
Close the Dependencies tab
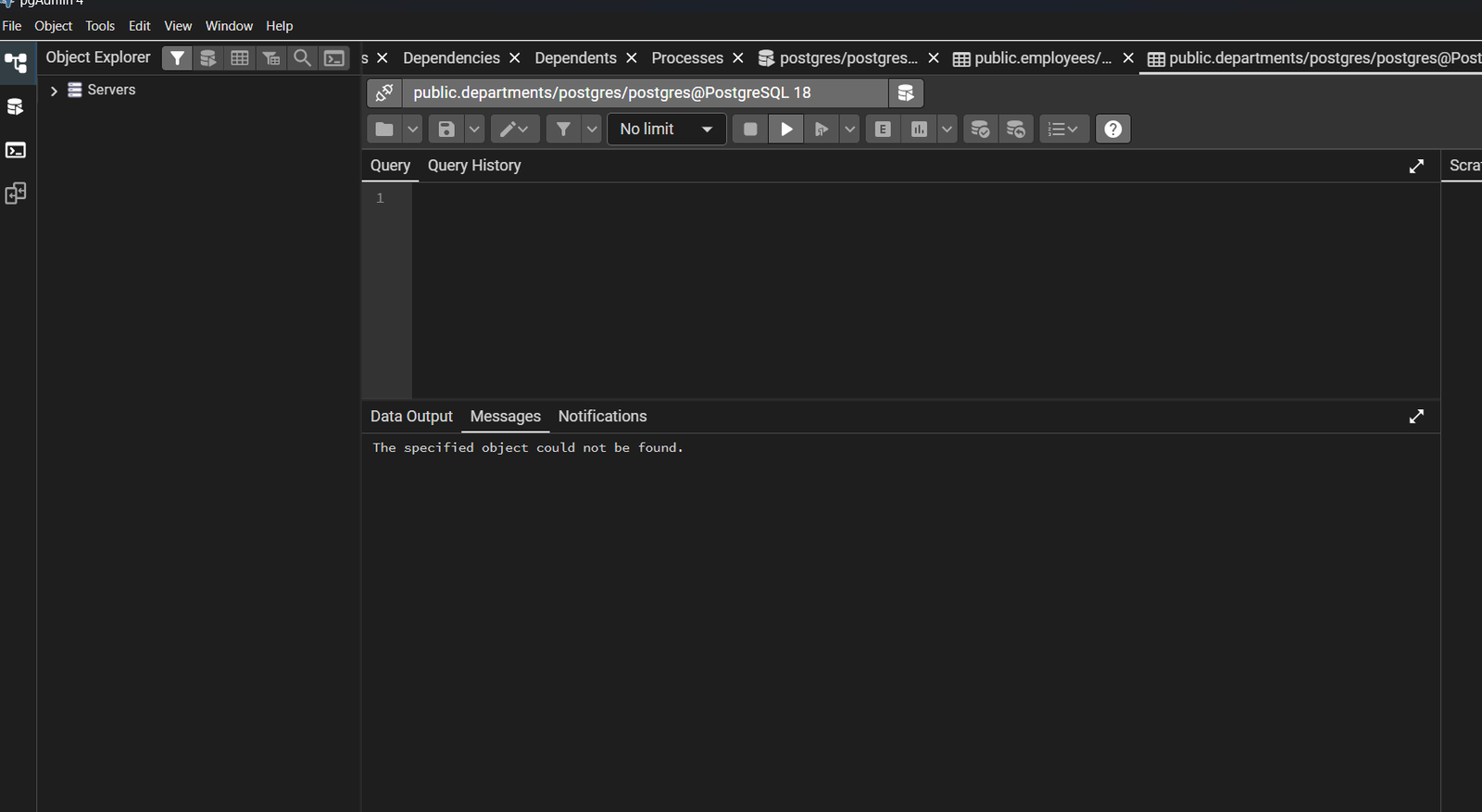coord(515,58)
